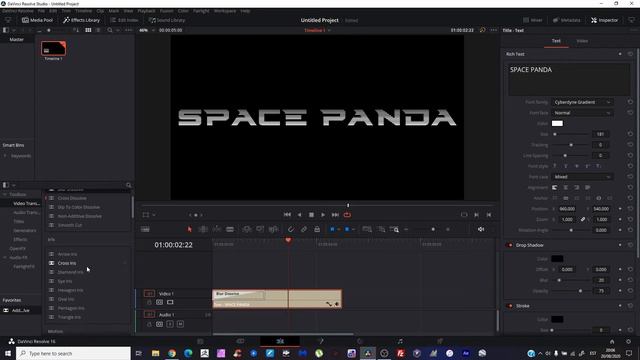The height and width of the screenshot is (360, 640).
Task: Select the Timeline 1 thumbnail in media pool
Action: pos(53,49)
